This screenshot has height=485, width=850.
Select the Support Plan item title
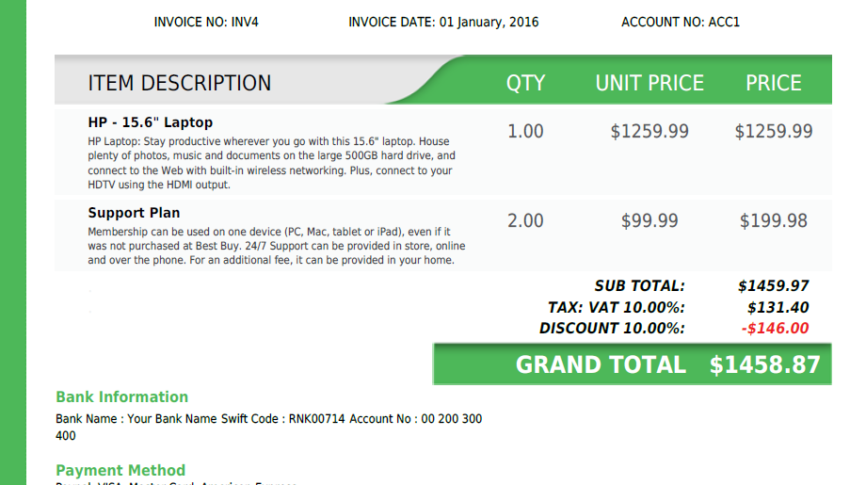pyautogui.click(x=134, y=213)
